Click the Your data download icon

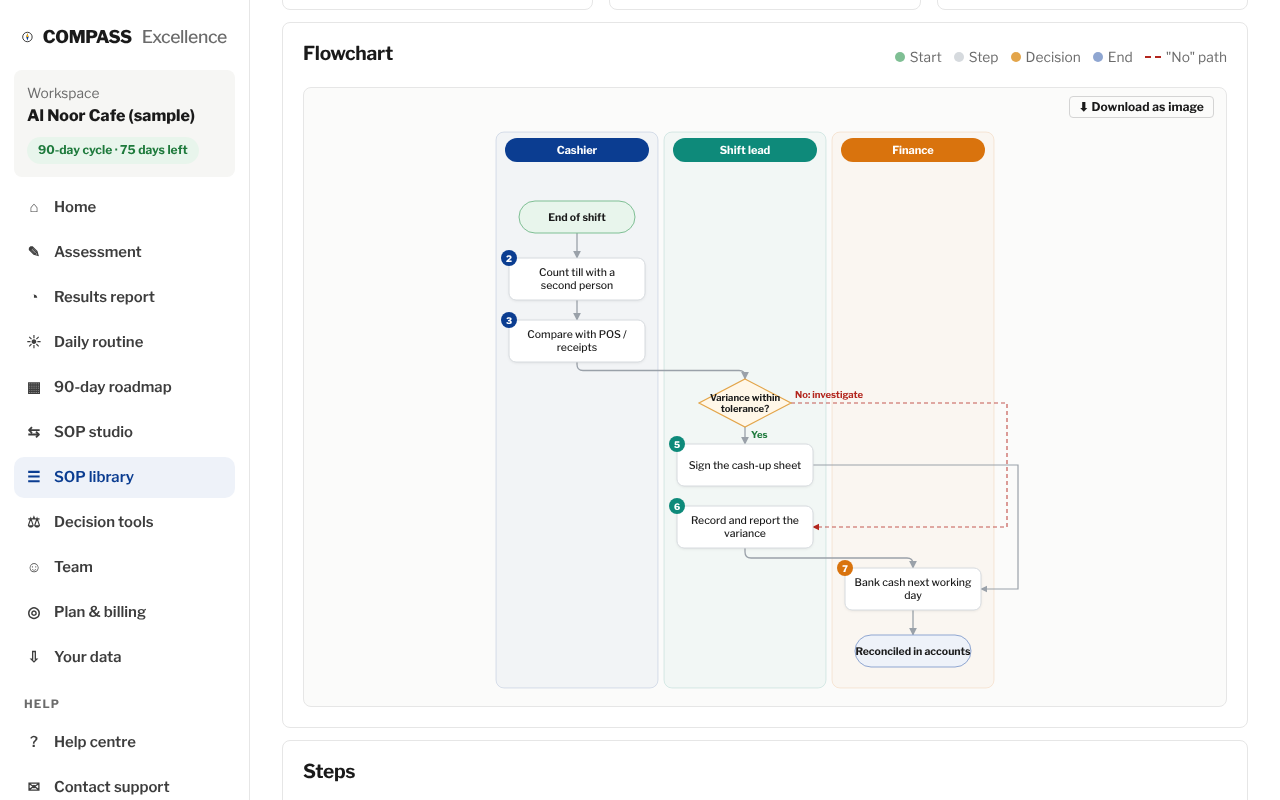point(34,657)
